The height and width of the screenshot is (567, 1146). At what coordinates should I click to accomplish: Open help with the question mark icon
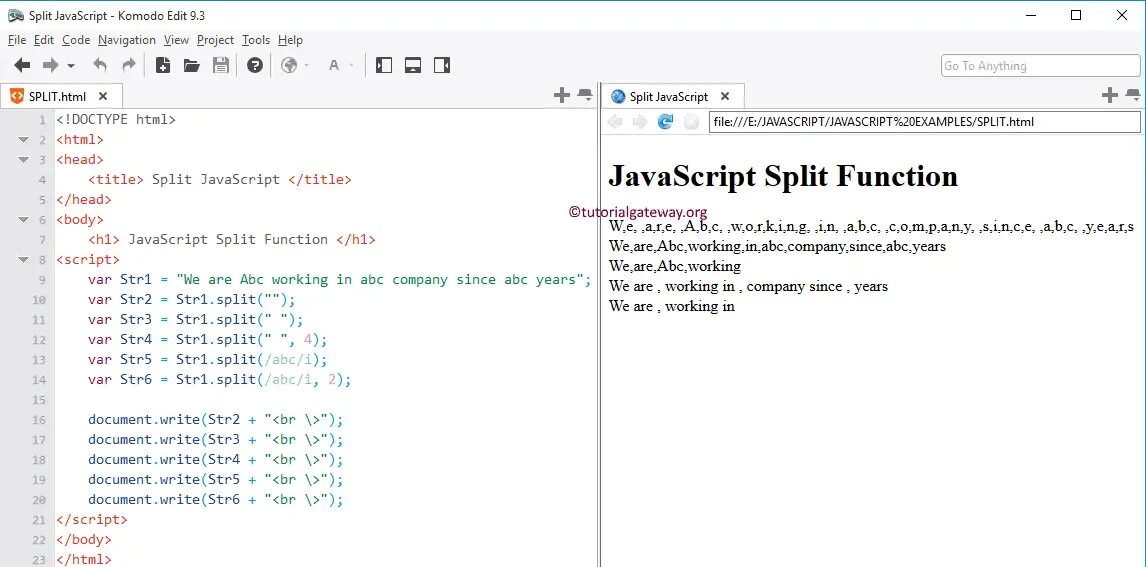254,66
